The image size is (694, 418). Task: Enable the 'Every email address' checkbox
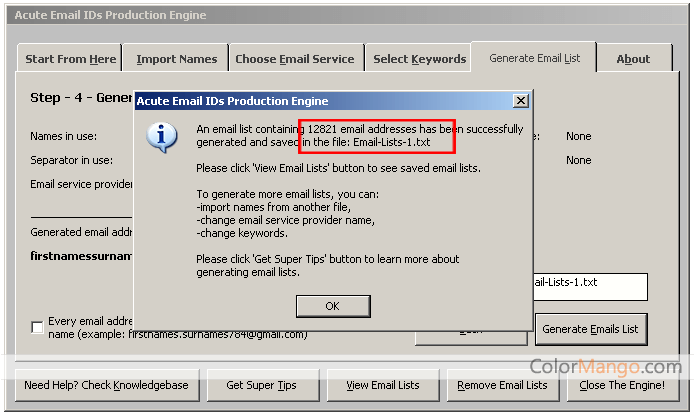tap(38, 327)
